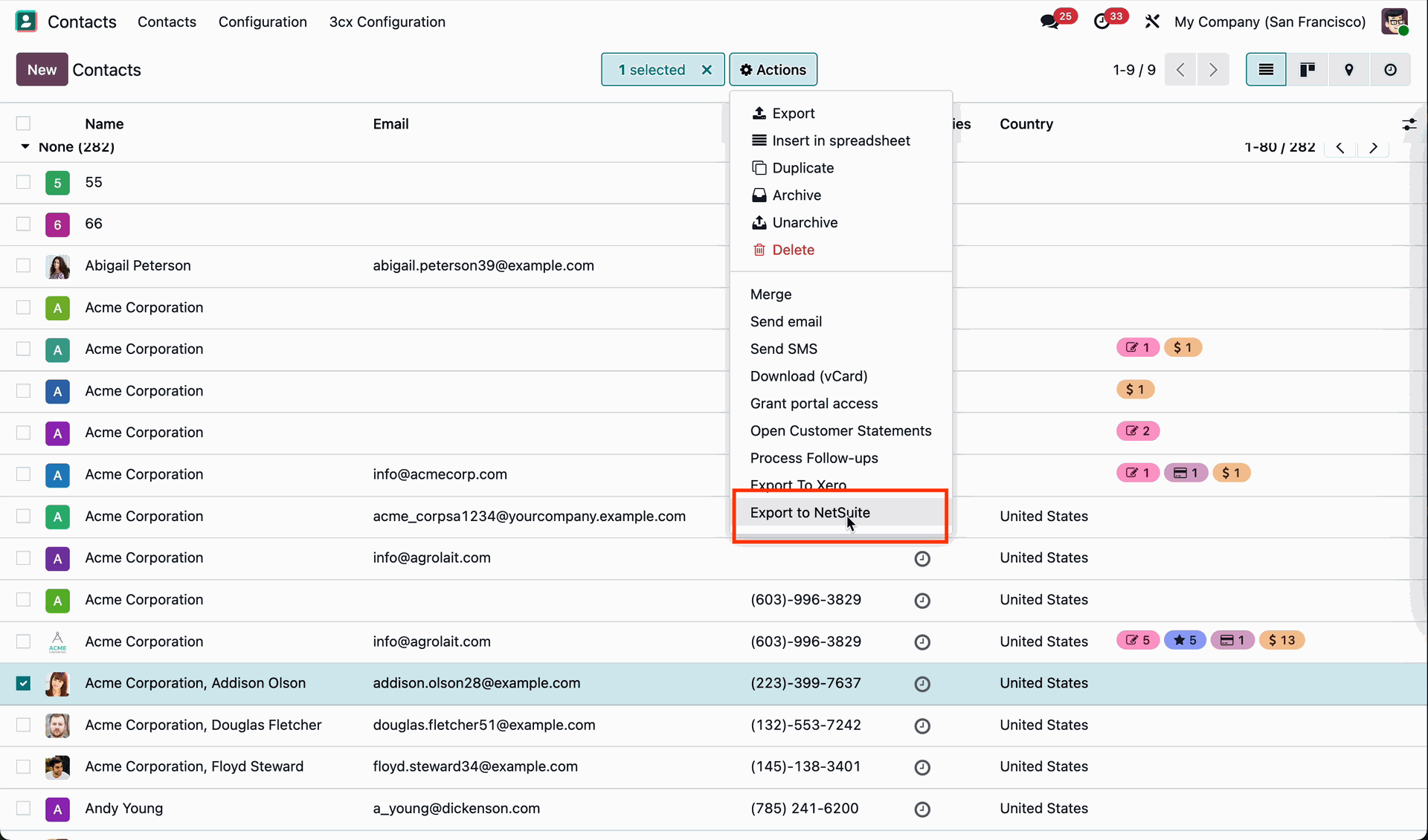Image resolution: width=1428 pixels, height=840 pixels.
Task: Check the box for info@acmecorp.com row
Action: click(x=23, y=474)
